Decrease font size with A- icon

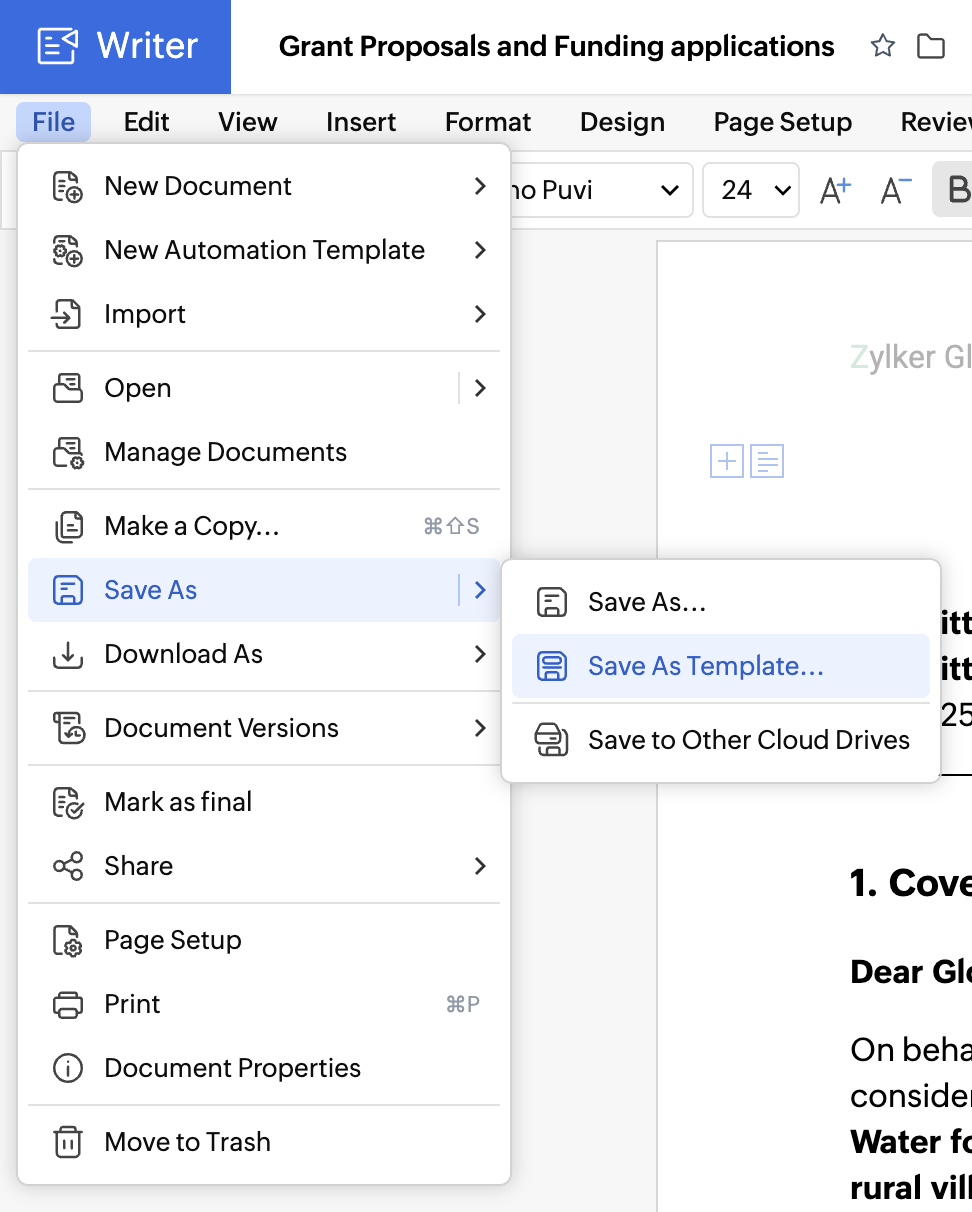pyautogui.click(x=895, y=190)
